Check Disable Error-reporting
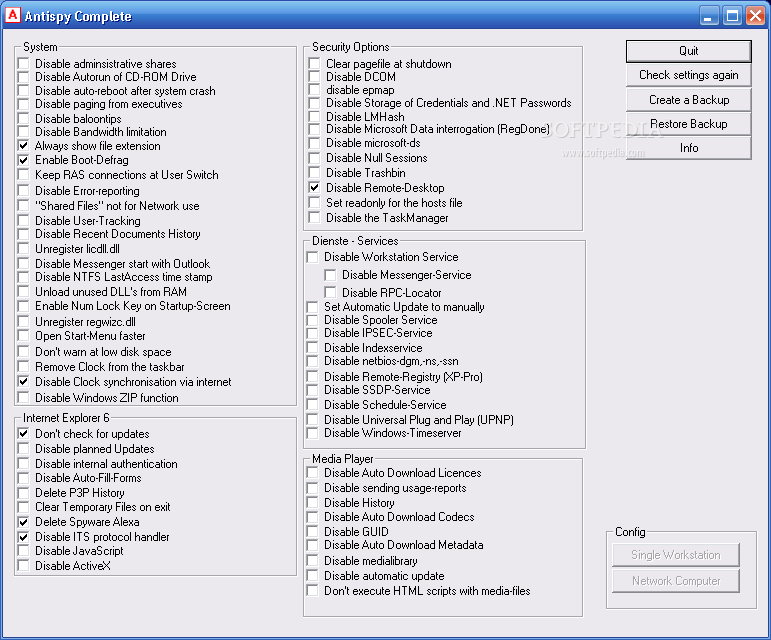 point(23,190)
